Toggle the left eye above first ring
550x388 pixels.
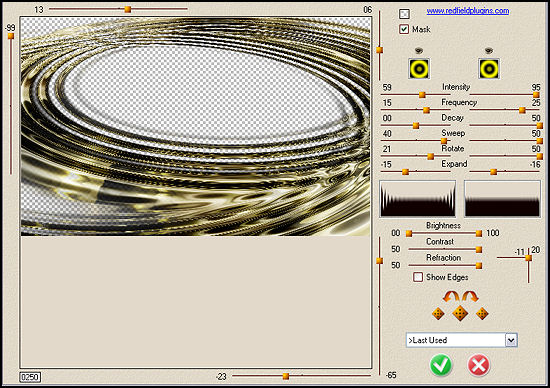pos(418,51)
